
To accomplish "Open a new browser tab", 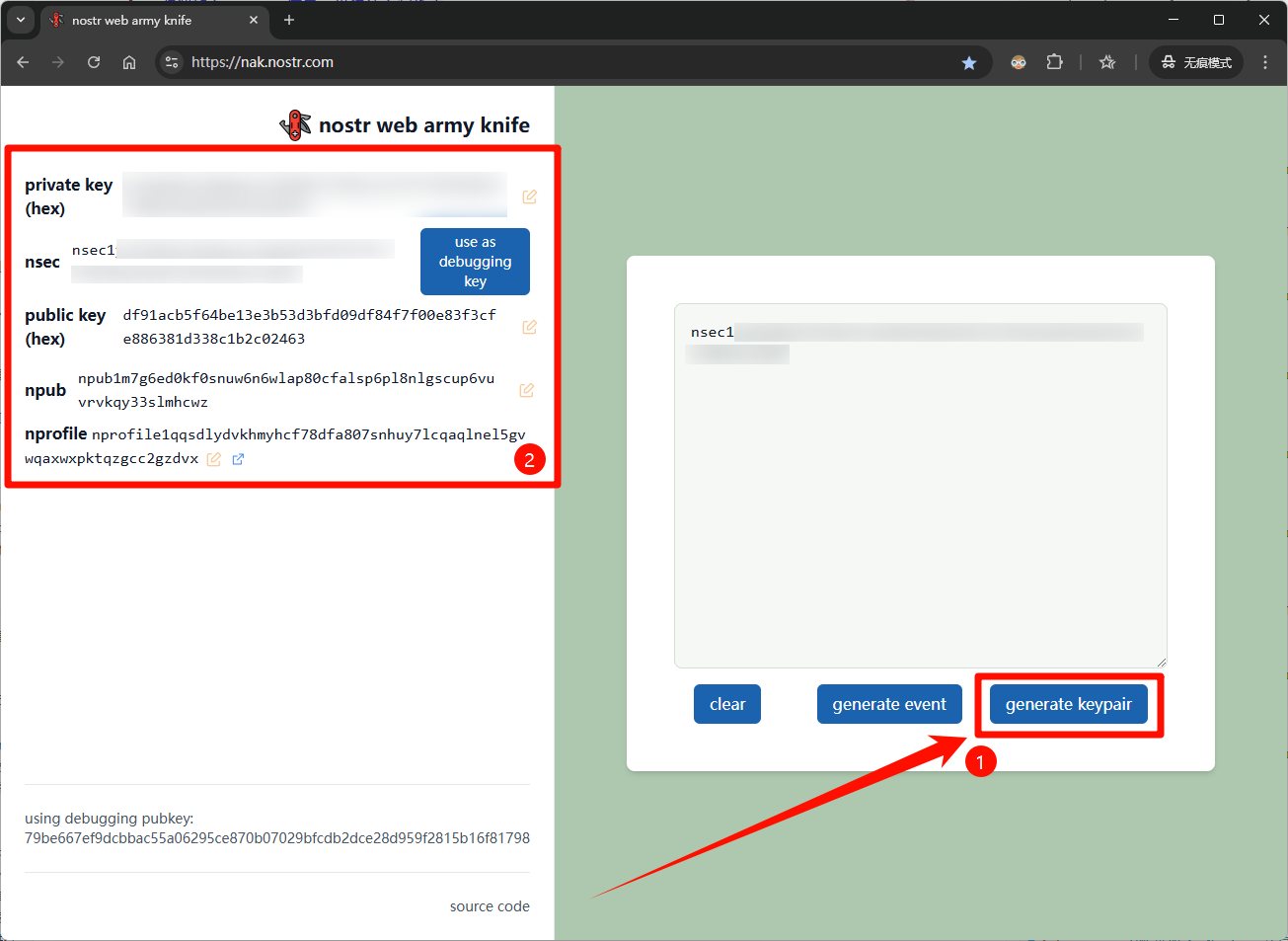I will pos(289,20).
